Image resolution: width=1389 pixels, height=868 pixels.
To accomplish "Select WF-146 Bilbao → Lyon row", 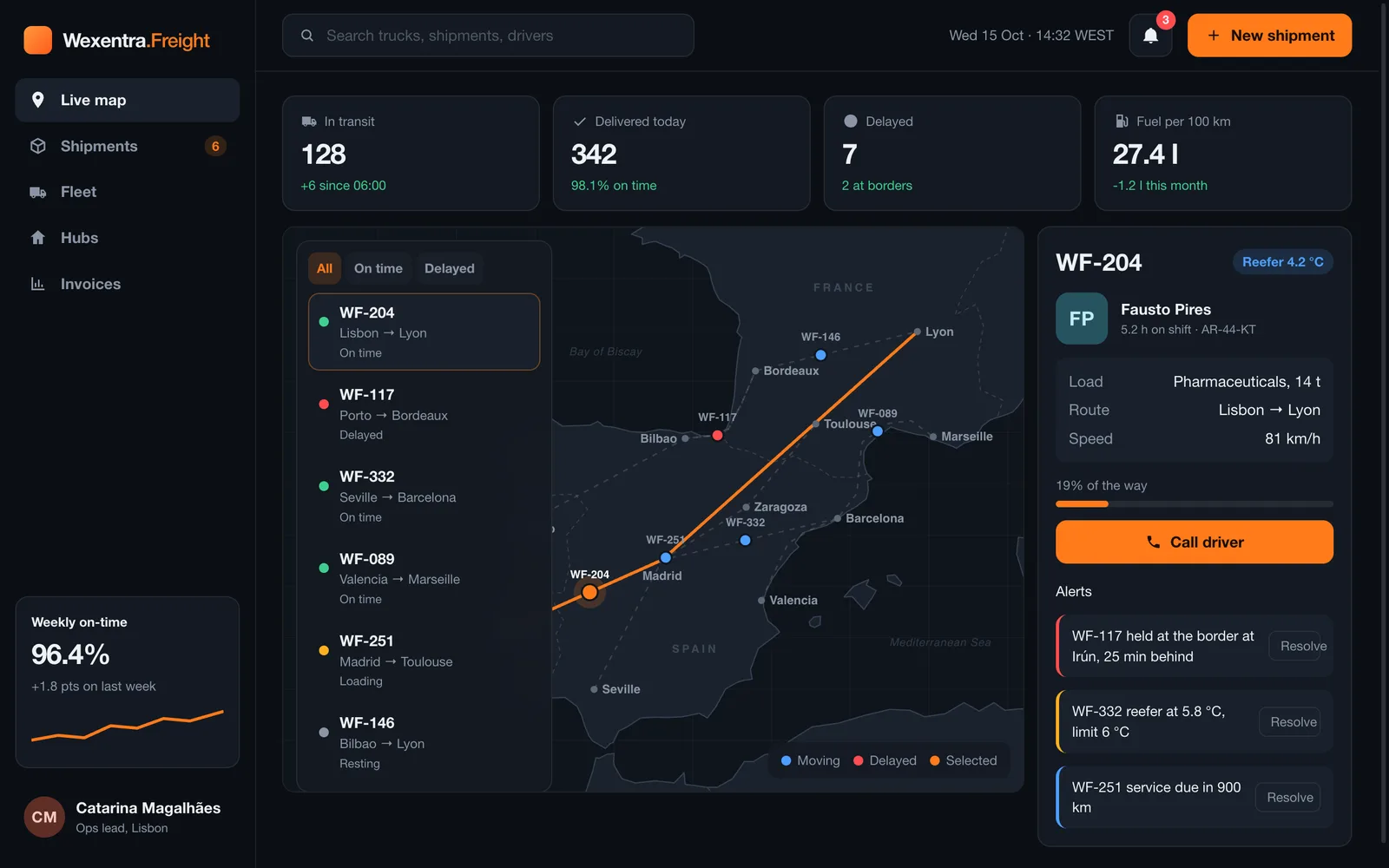I will pos(425,742).
